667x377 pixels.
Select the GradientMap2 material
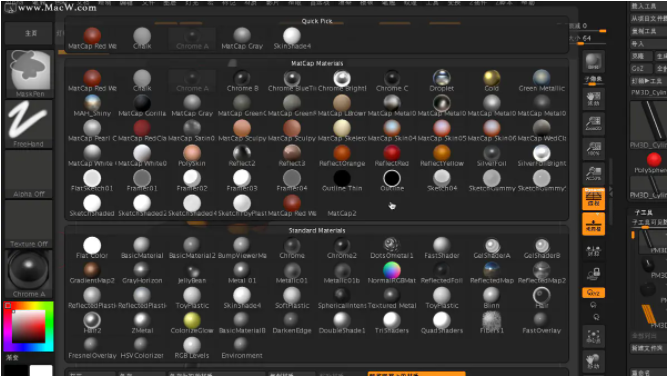[x=92, y=273]
